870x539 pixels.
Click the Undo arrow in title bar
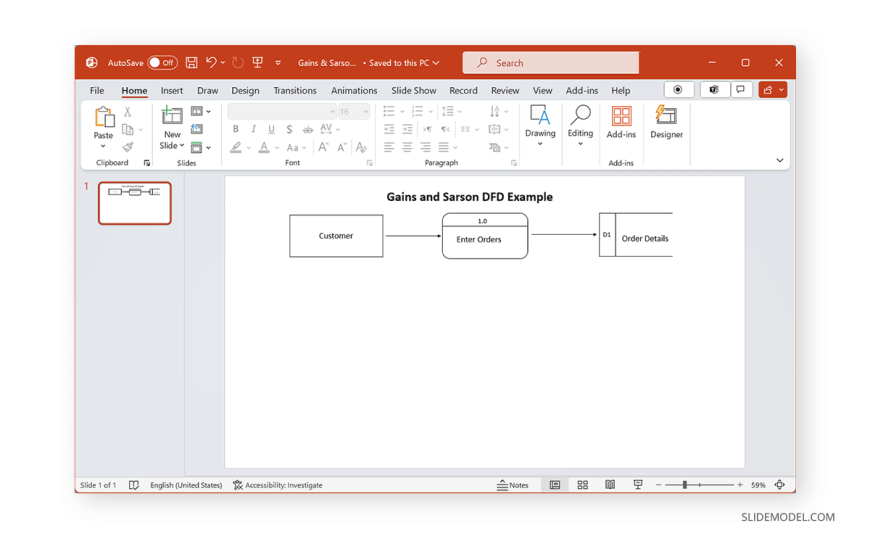pyautogui.click(x=211, y=63)
